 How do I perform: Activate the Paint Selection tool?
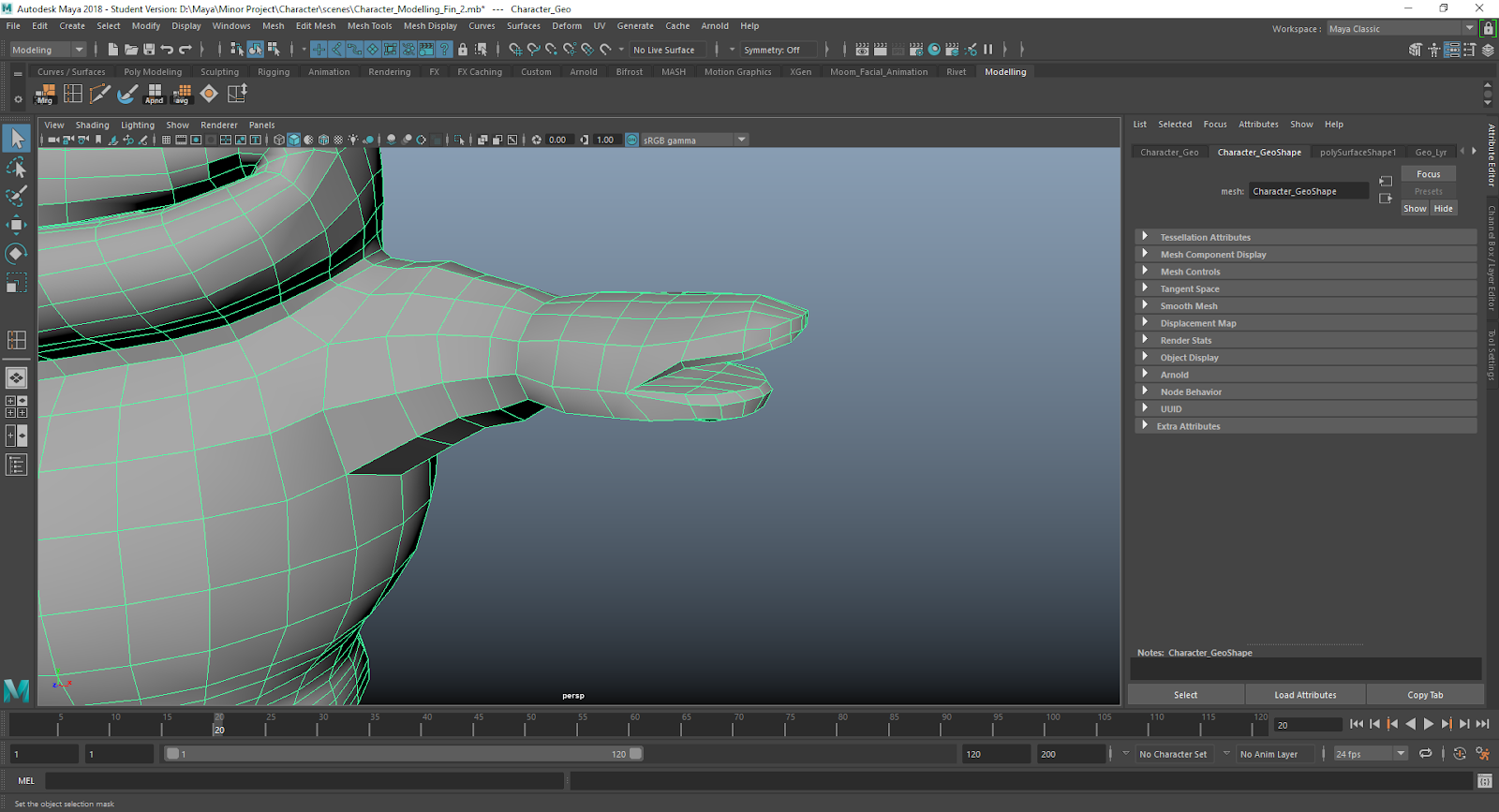pos(16,196)
